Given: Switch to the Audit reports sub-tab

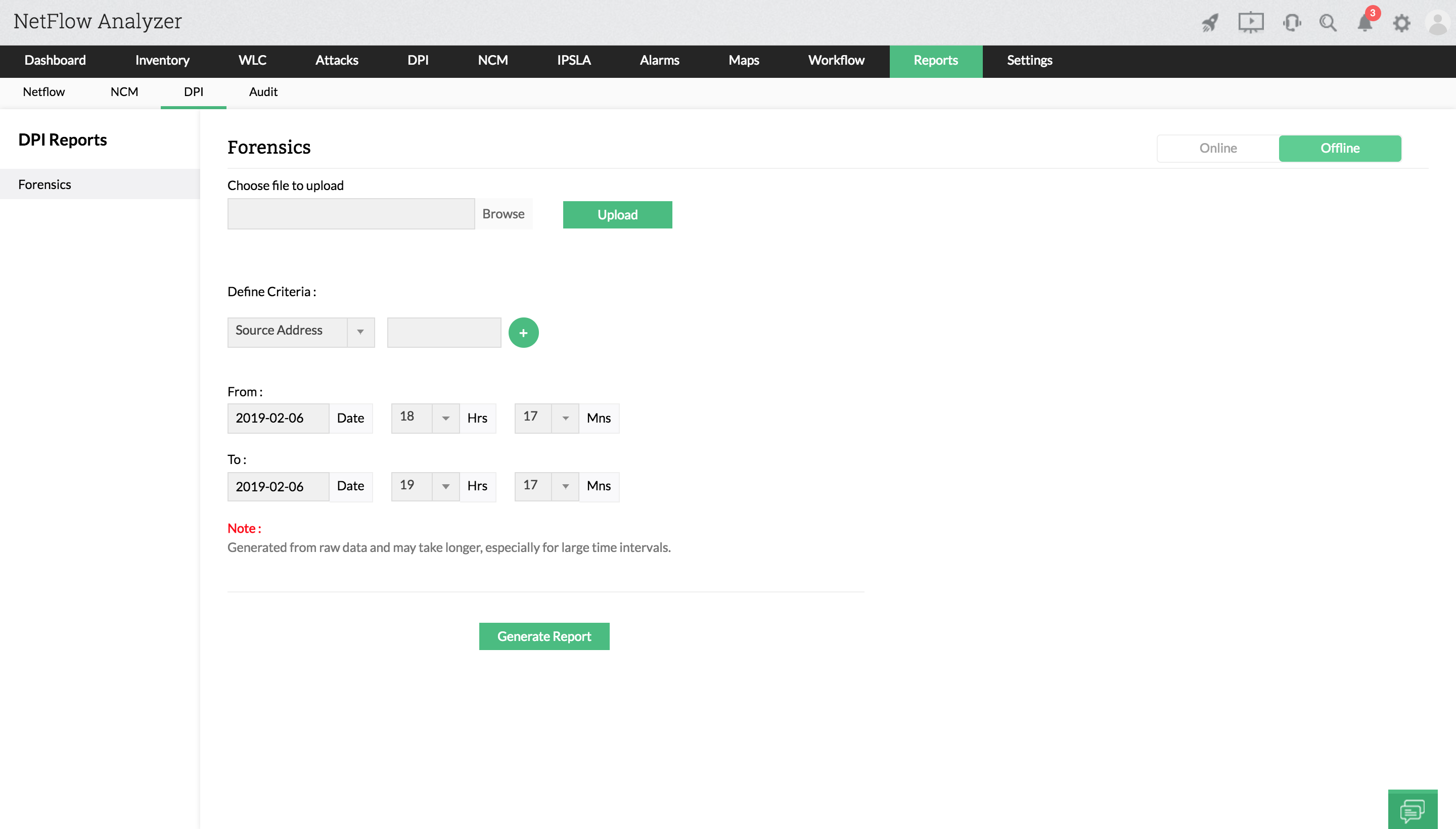Looking at the screenshot, I should tap(263, 91).
